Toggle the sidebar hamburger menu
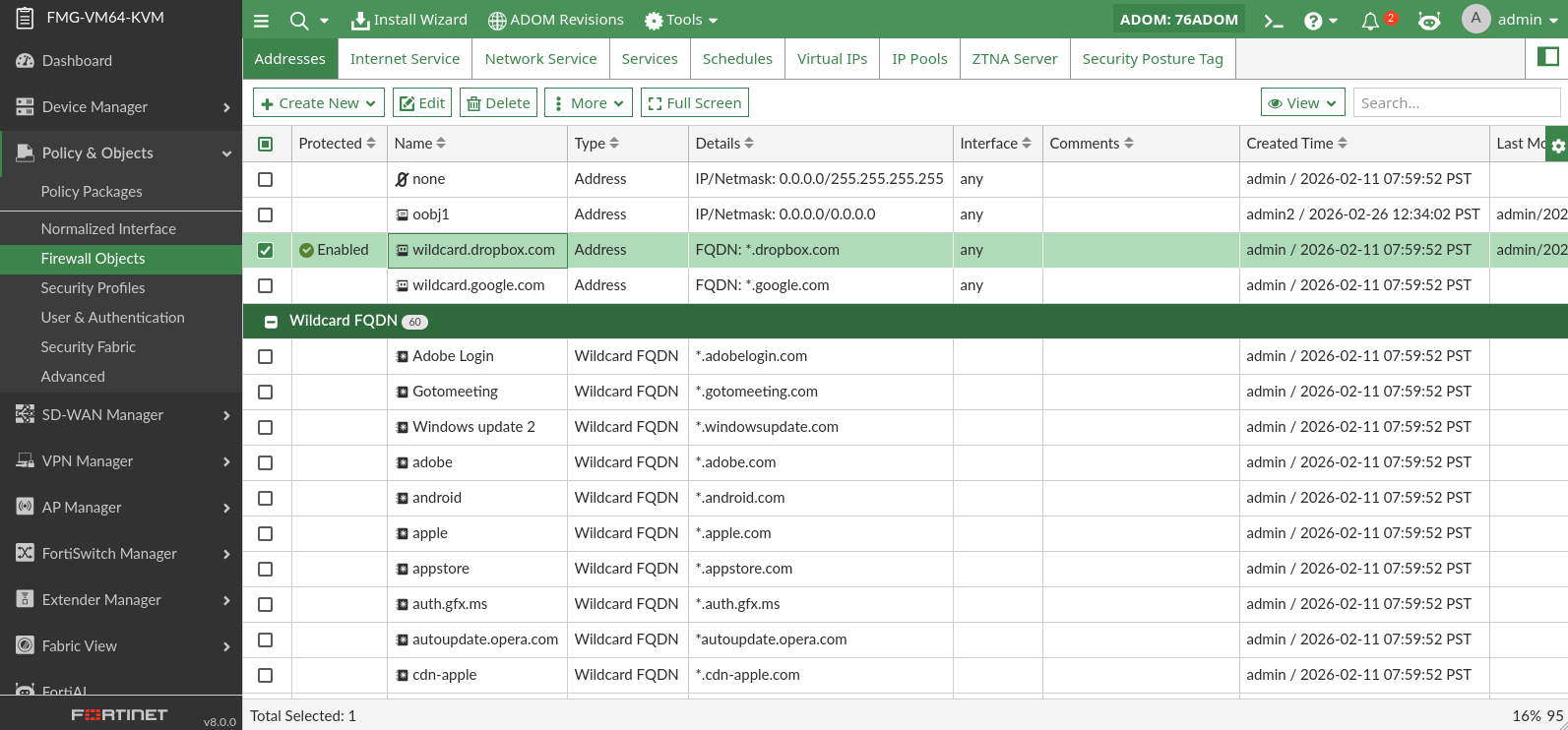The height and width of the screenshot is (730, 1568). (261, 21)
